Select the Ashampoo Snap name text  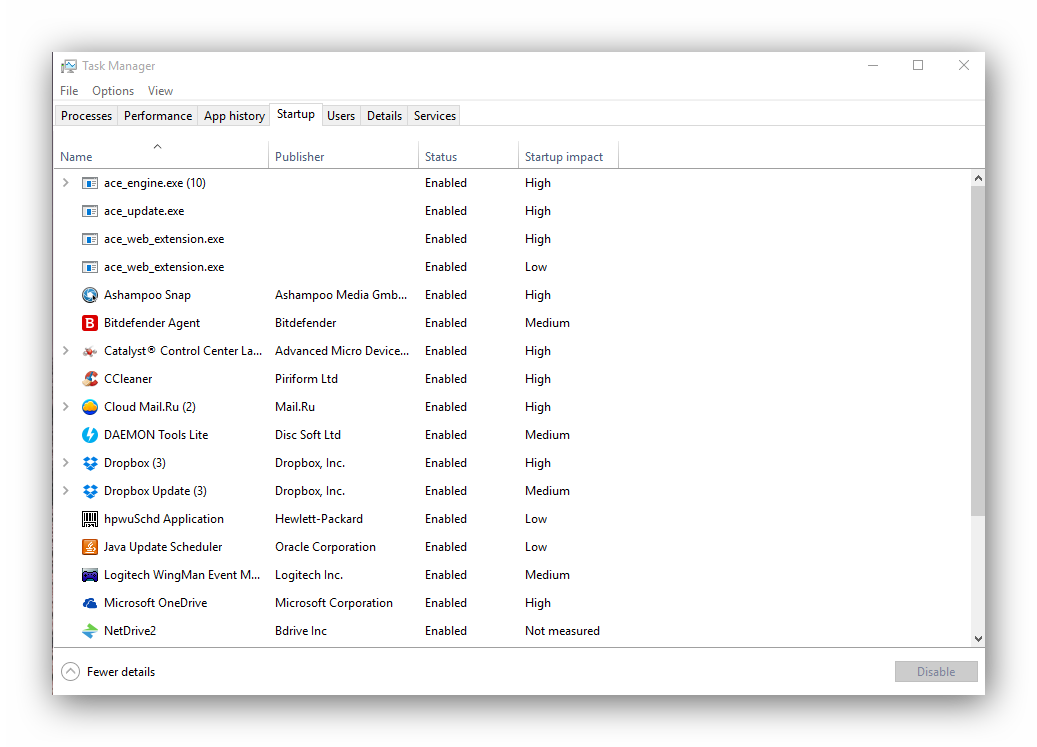(147, 295)
